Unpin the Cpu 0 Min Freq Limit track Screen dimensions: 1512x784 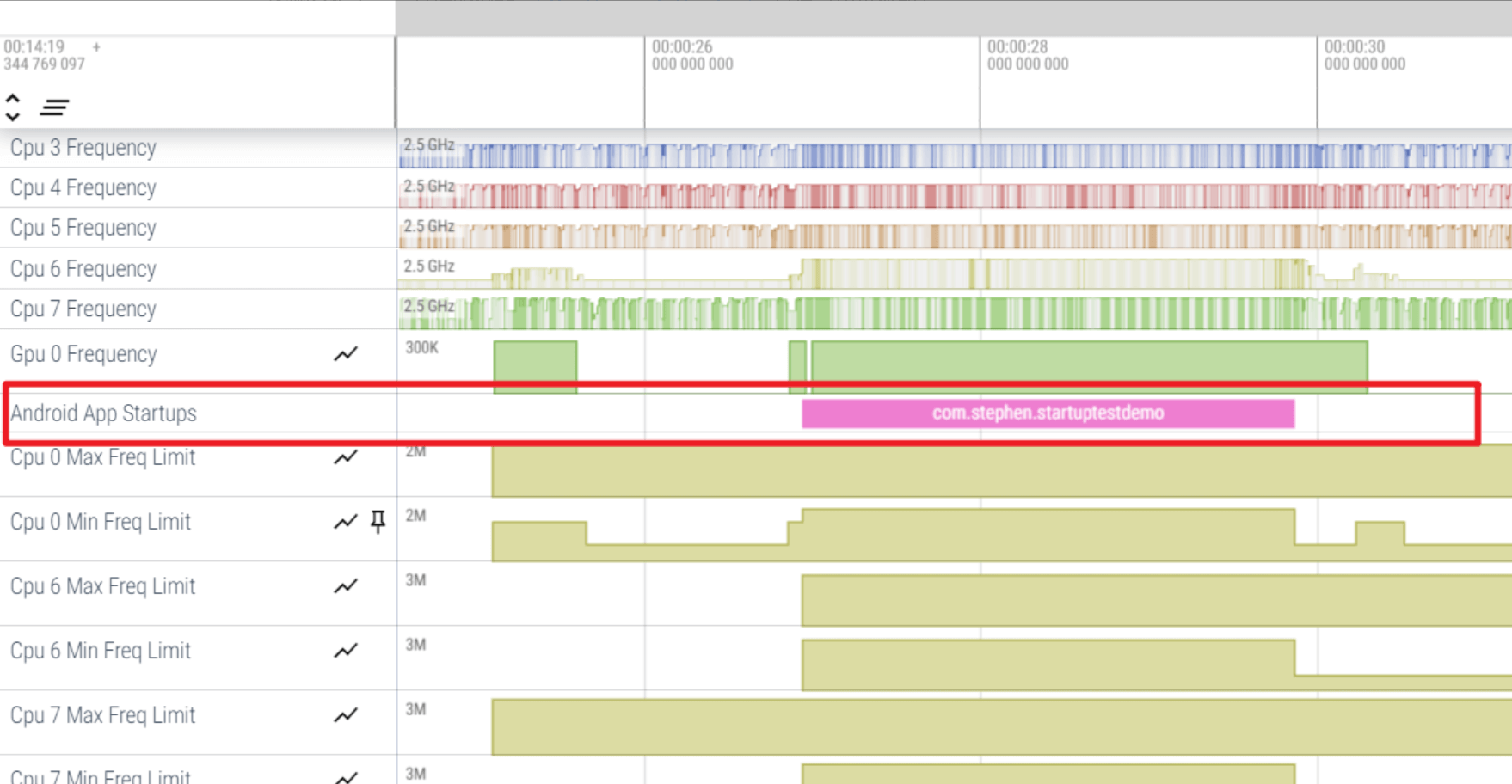click(x=378, y=522)
